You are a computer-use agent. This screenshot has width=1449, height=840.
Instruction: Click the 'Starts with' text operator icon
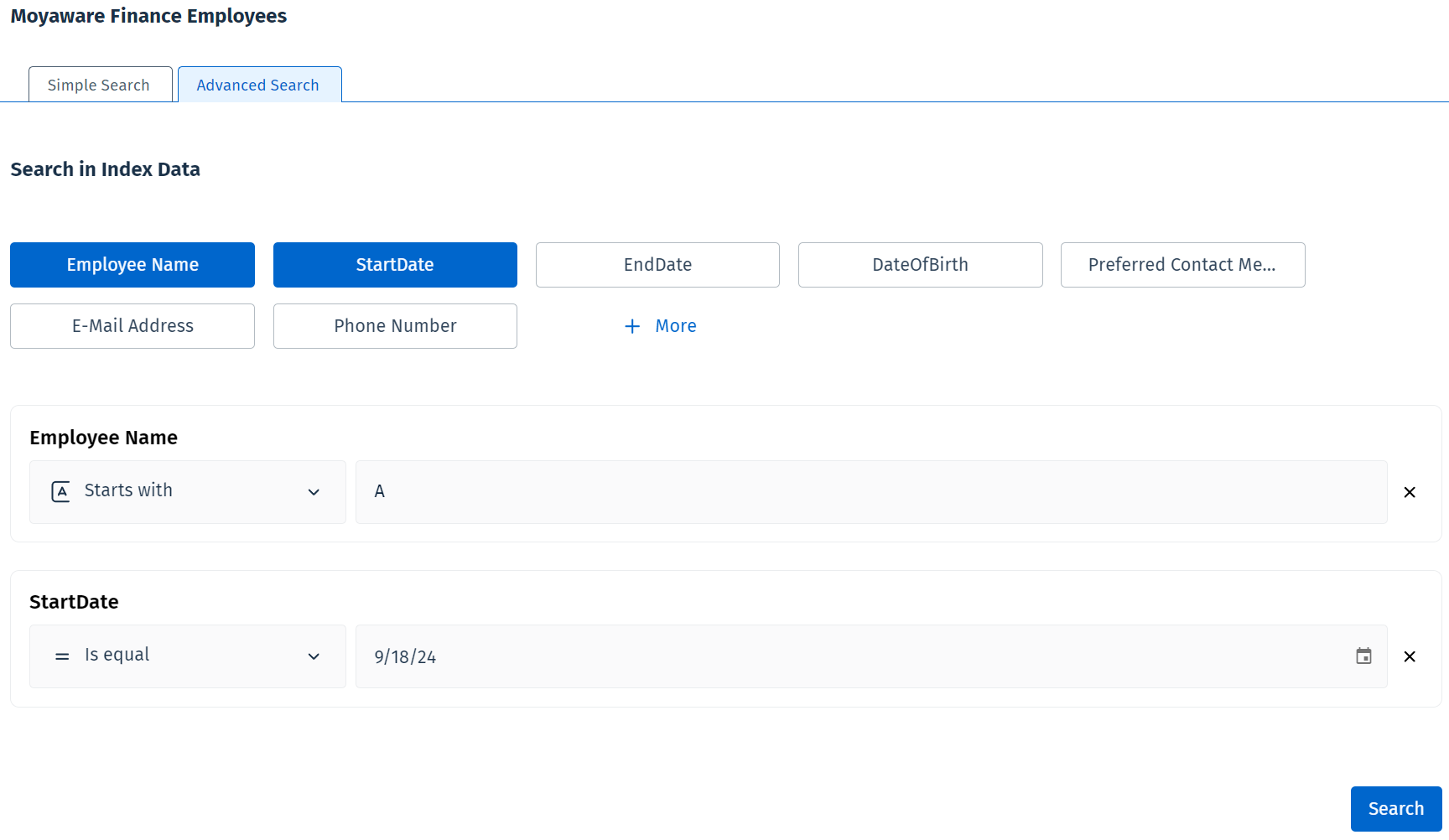(x=60, y=491)
